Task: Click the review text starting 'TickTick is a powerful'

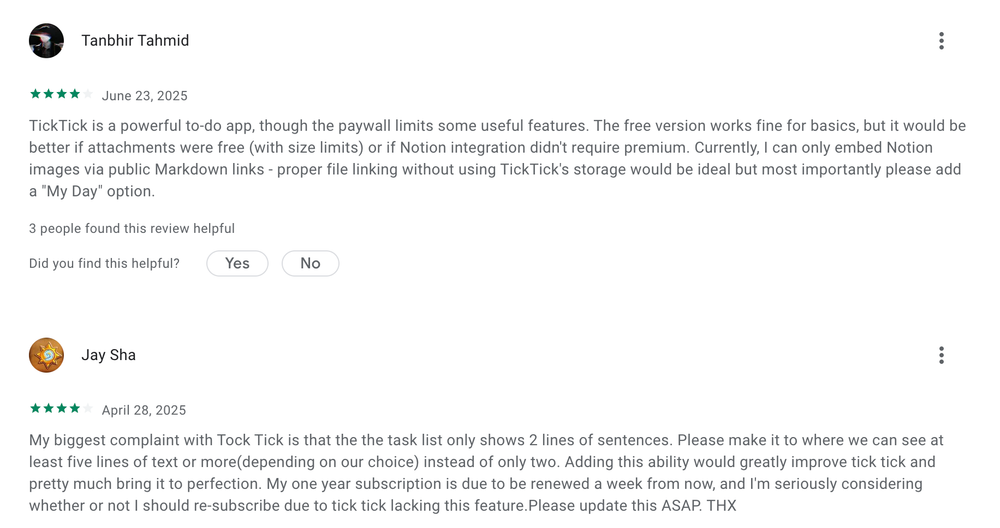Action: click(x=497, y=158)
